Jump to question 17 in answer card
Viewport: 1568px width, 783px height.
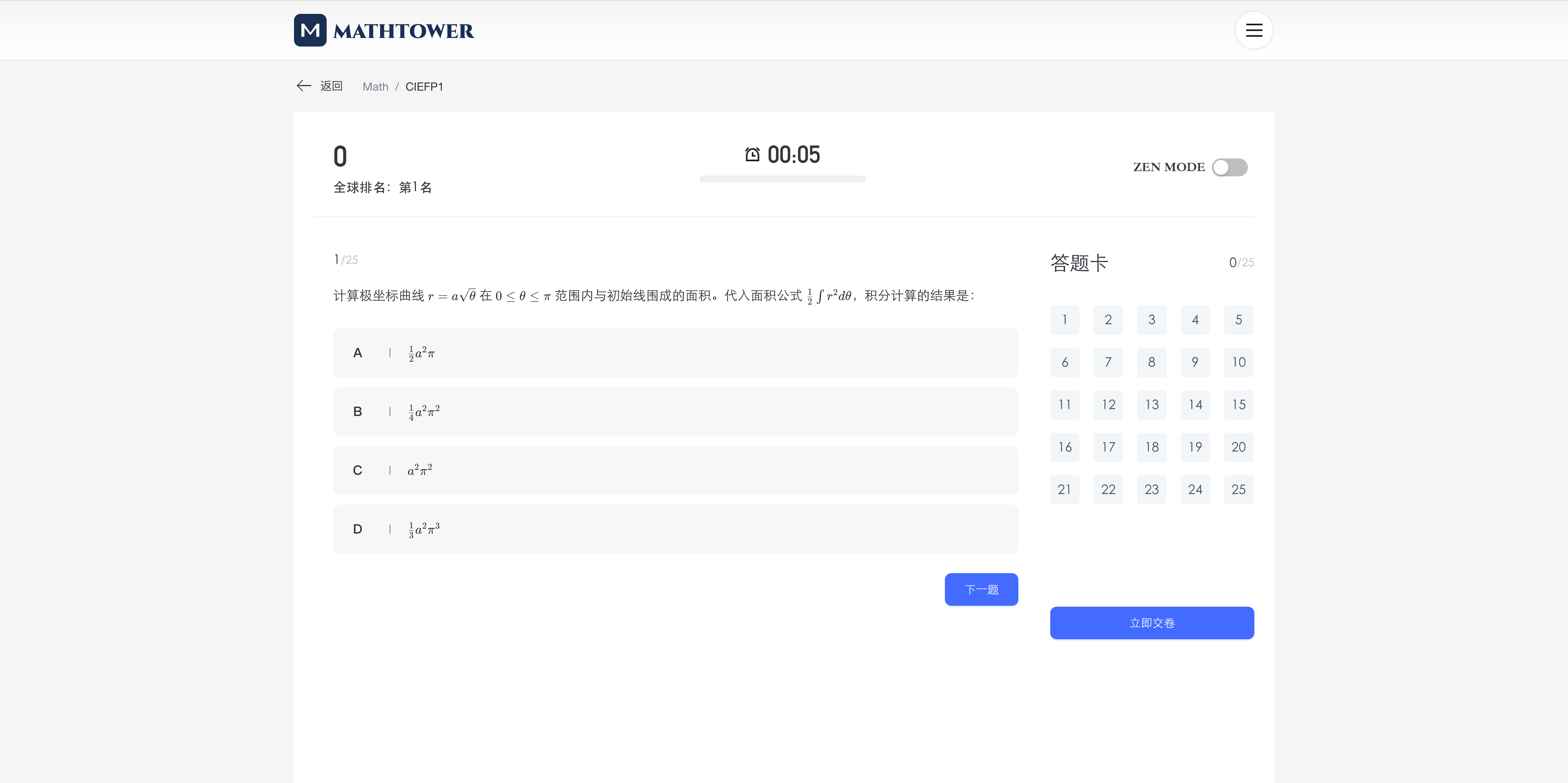click(1108, 447)
